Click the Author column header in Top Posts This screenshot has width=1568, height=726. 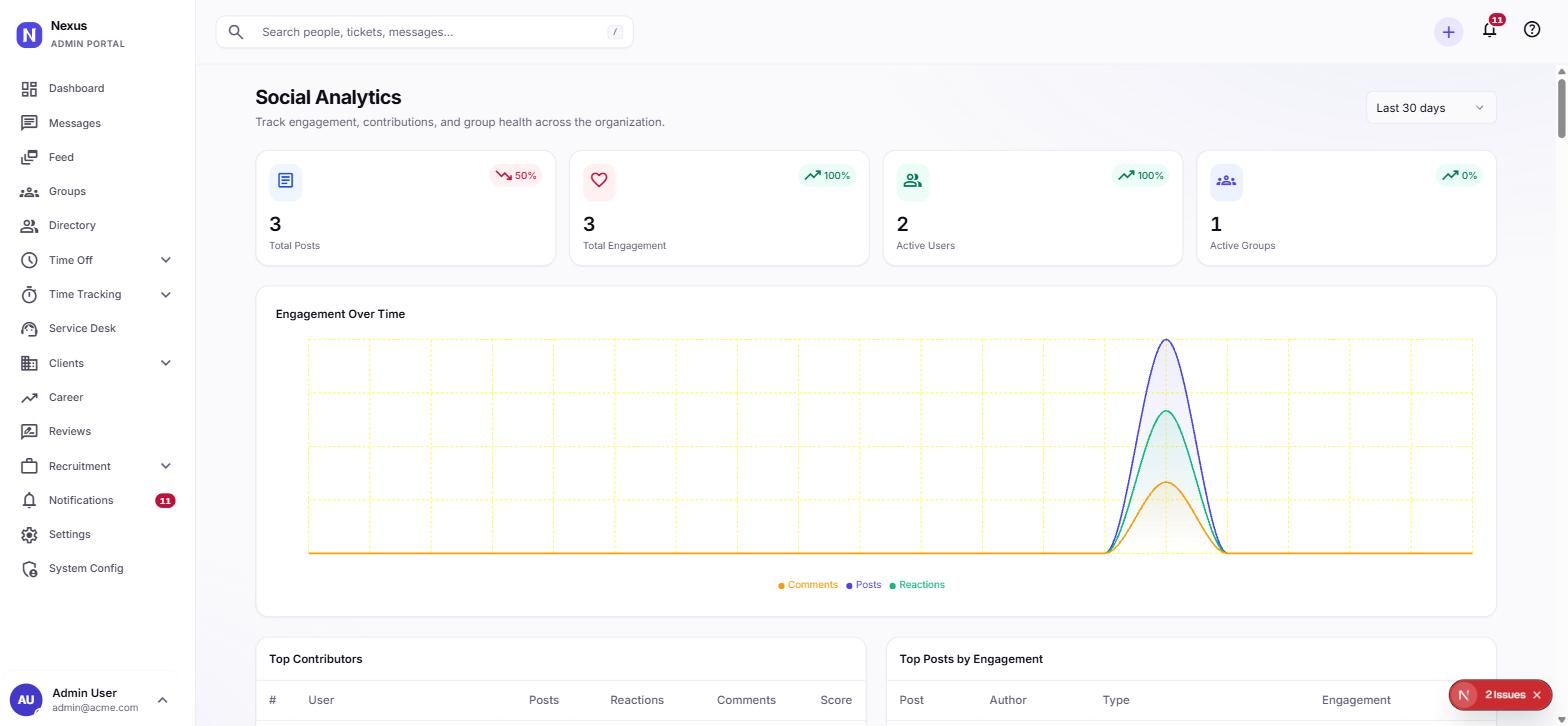(x=1008, y=700)
